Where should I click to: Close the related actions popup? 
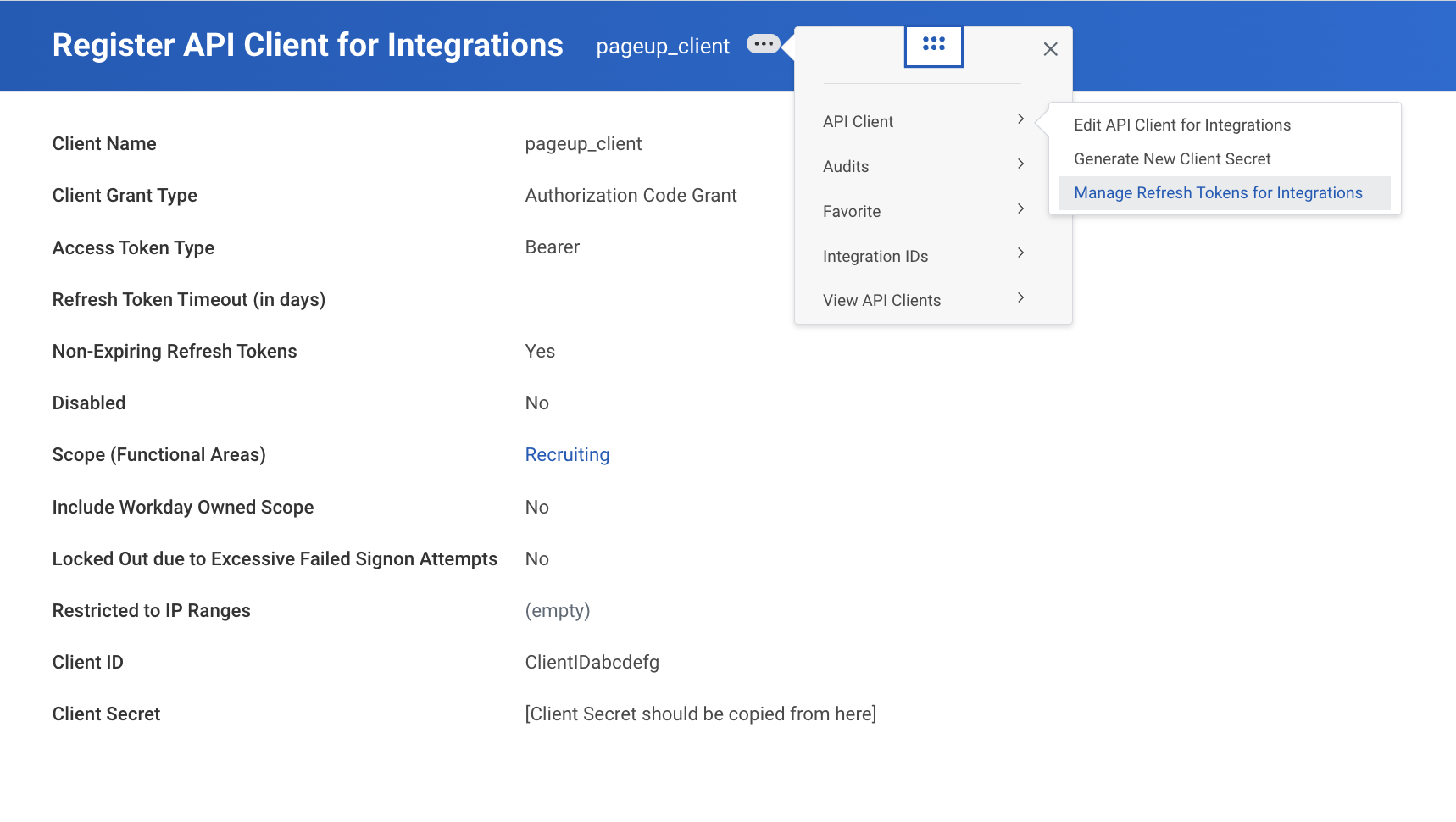click(1050, 49)
